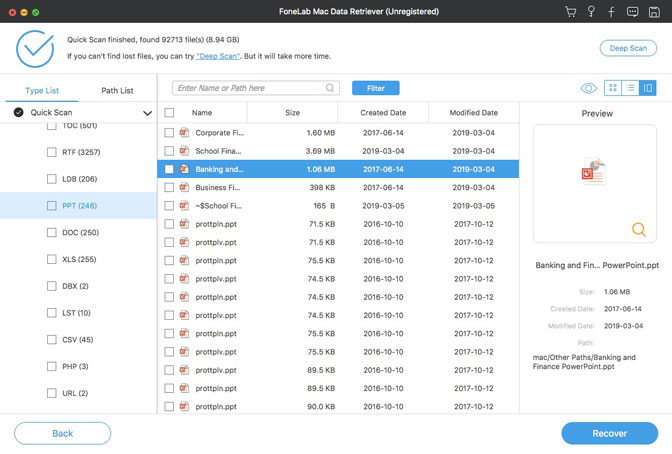Click the 1.60 MB size cell

coord(321,132)
